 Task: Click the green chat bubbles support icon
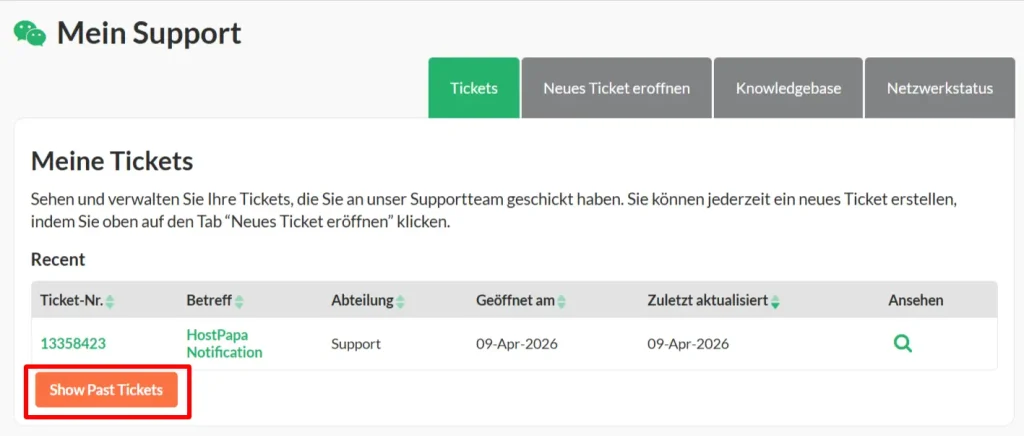[x=30, y=33]
